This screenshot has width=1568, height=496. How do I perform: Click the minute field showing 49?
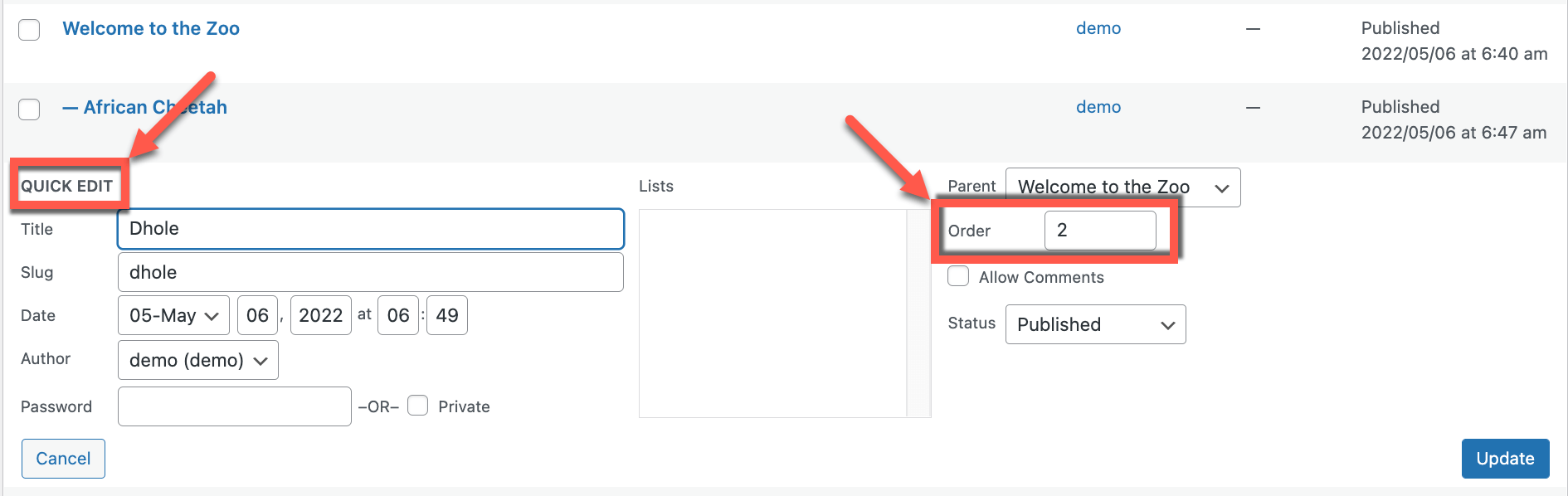pos(447,315)
